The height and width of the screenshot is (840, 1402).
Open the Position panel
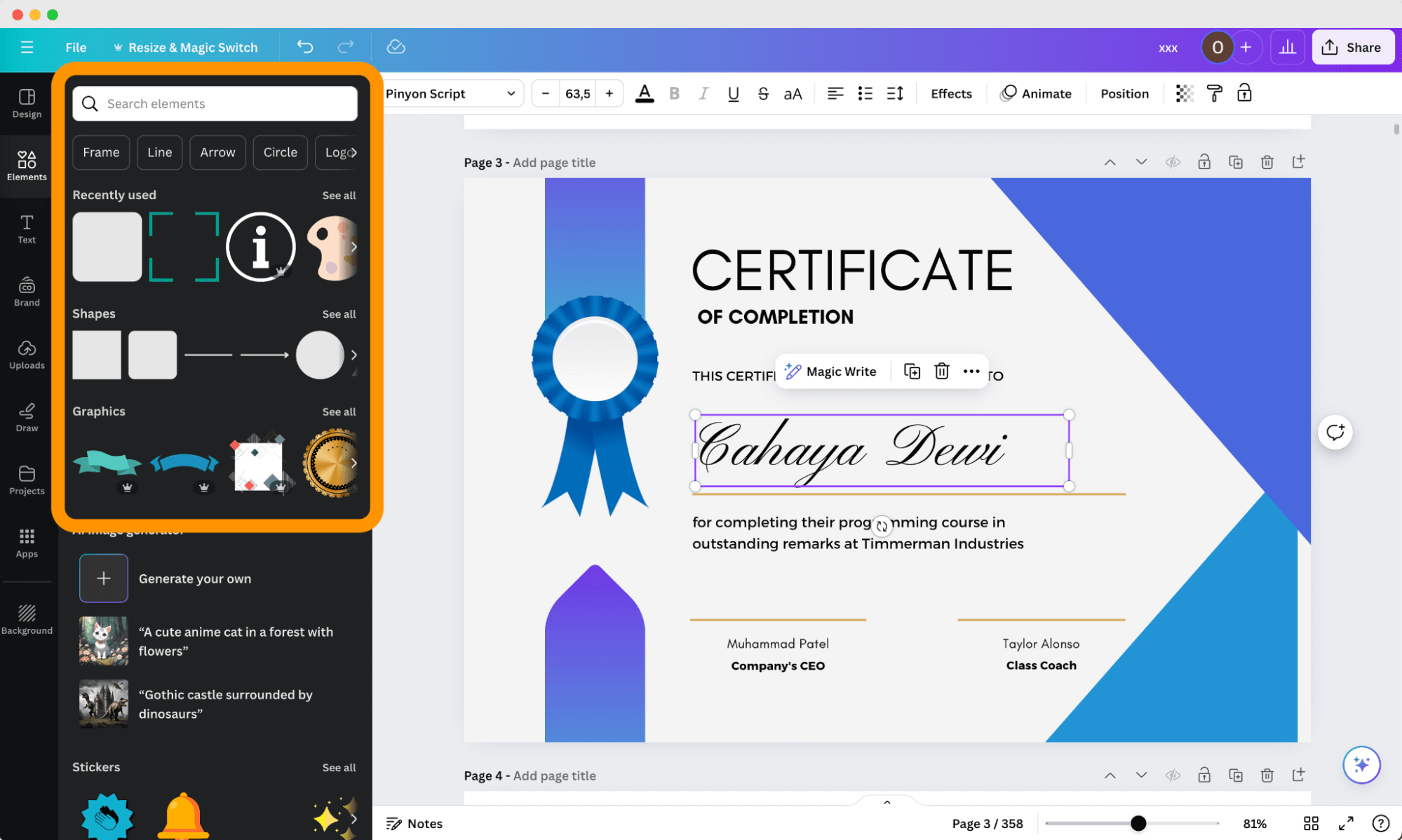(x=1124, y=93)
